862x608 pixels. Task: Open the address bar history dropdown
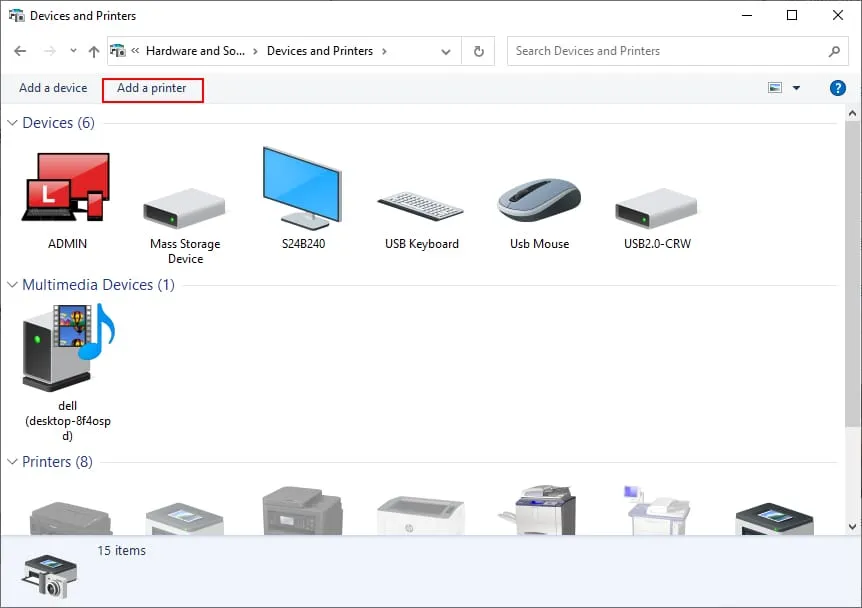[446, 51]
